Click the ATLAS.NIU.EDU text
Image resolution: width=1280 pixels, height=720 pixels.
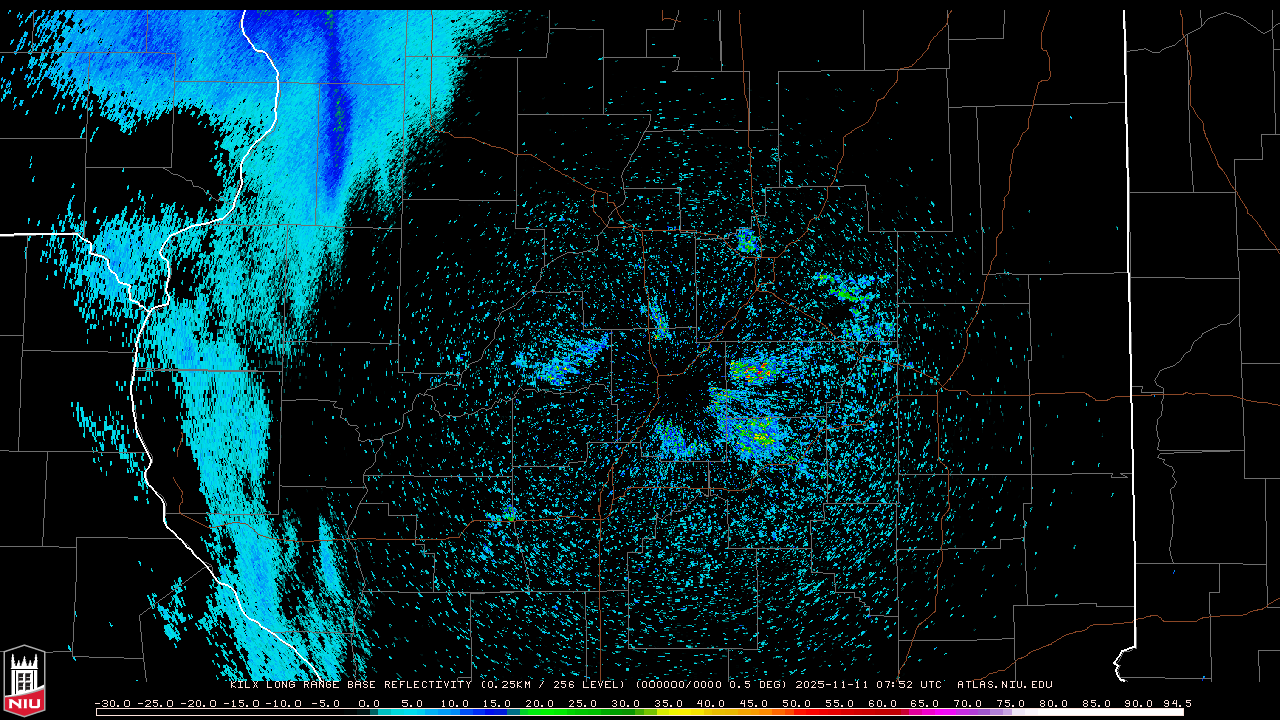1005,685
